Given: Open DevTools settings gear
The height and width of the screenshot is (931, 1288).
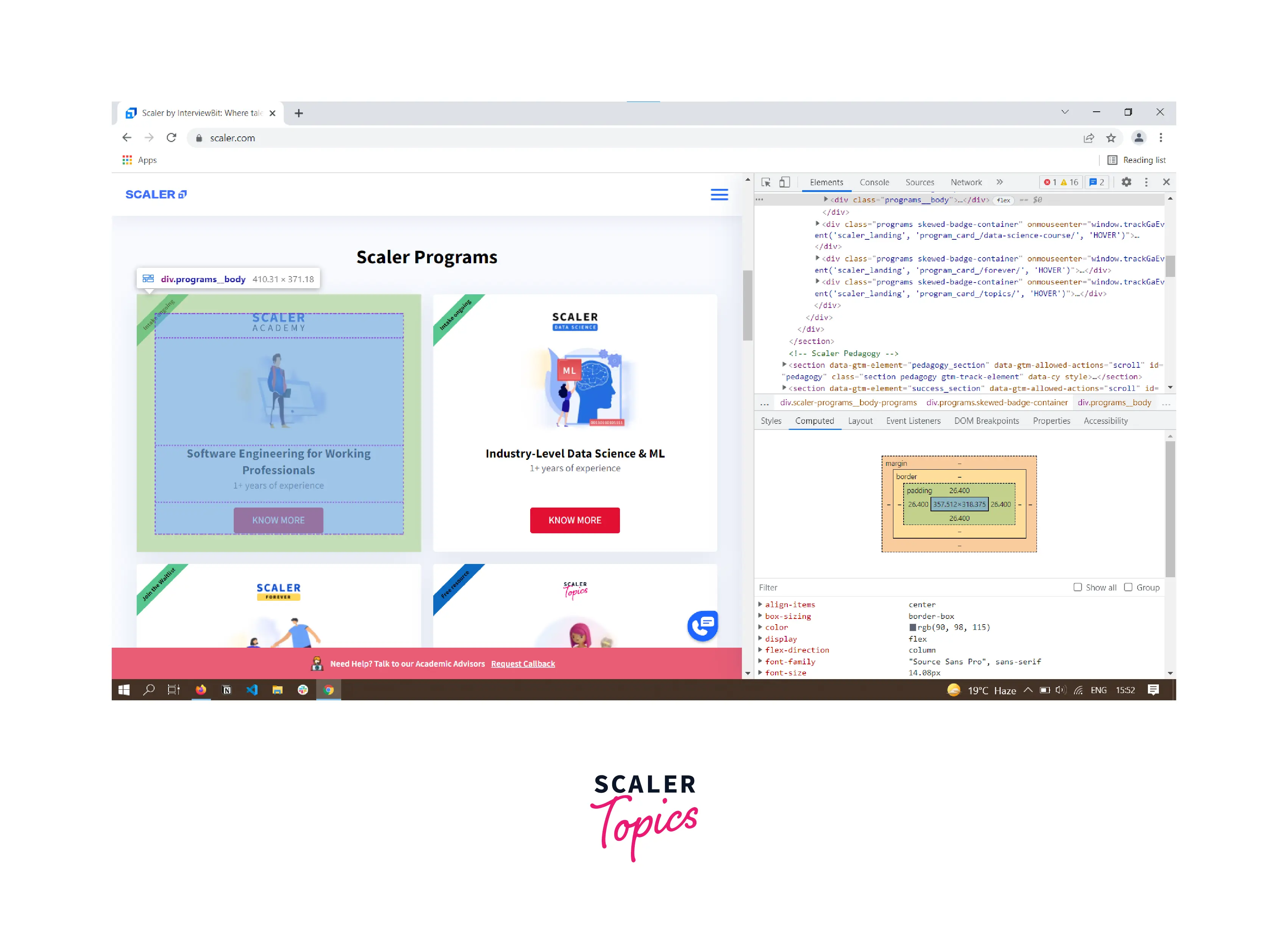Looking at the screenshot, I should (x=1126, y=182).
